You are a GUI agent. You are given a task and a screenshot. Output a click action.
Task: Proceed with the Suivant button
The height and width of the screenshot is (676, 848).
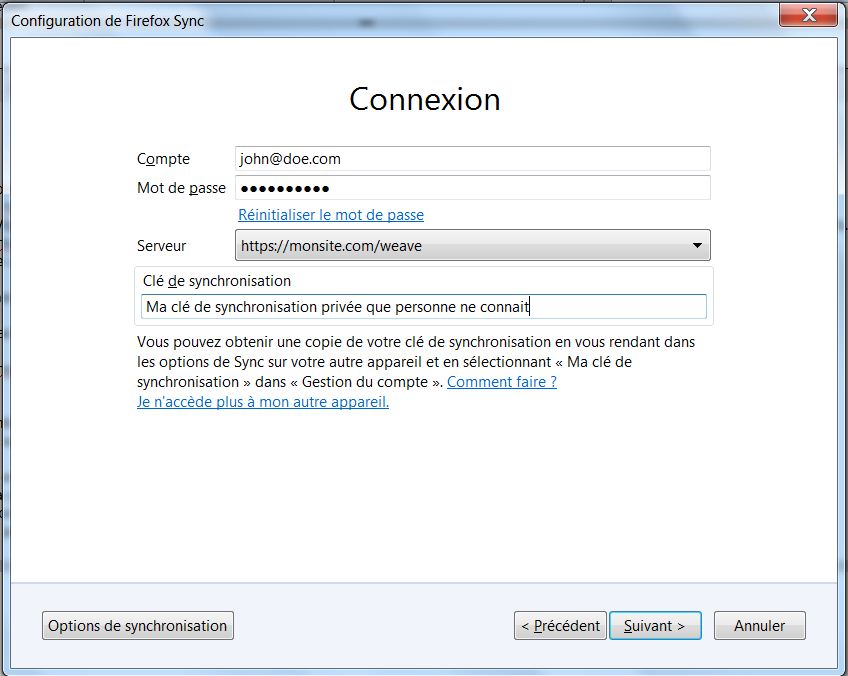click(655, 626)
